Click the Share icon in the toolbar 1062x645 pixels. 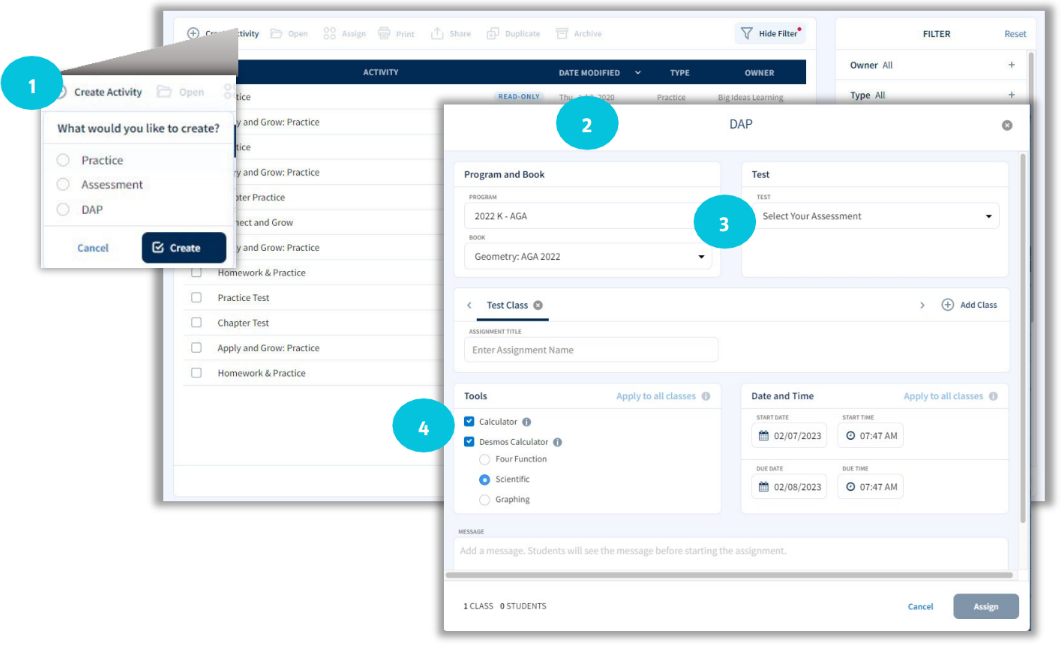437,34
